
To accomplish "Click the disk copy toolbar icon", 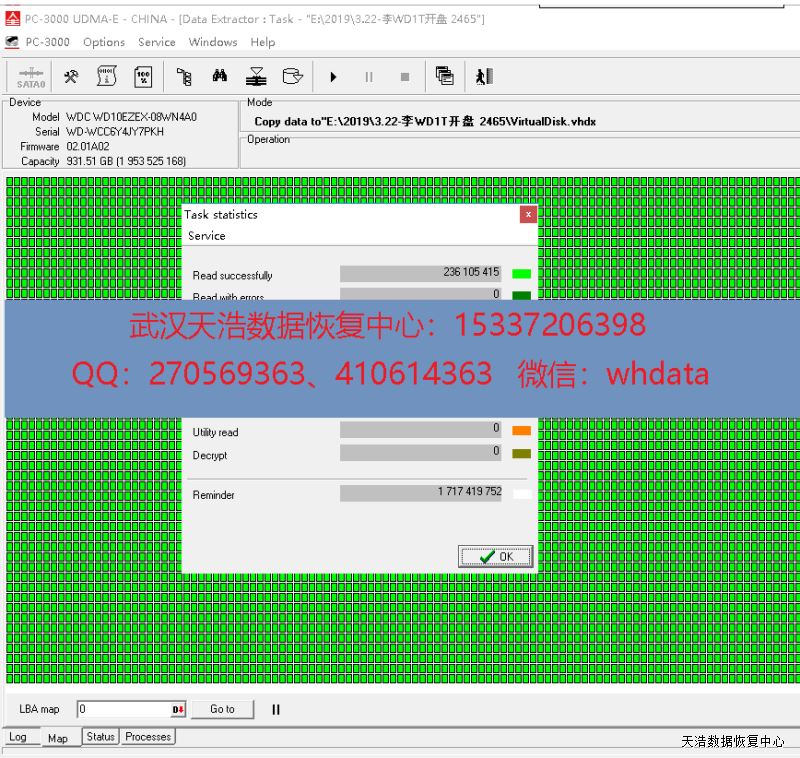I will pos(292,77).
